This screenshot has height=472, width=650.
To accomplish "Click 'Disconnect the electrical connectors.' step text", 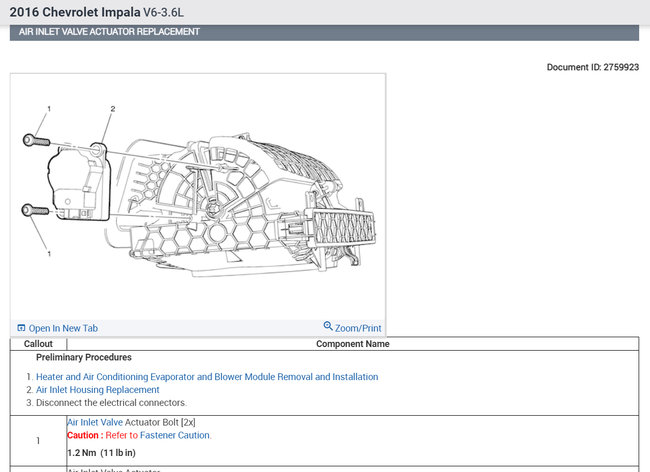I will [x=111, y=402].
